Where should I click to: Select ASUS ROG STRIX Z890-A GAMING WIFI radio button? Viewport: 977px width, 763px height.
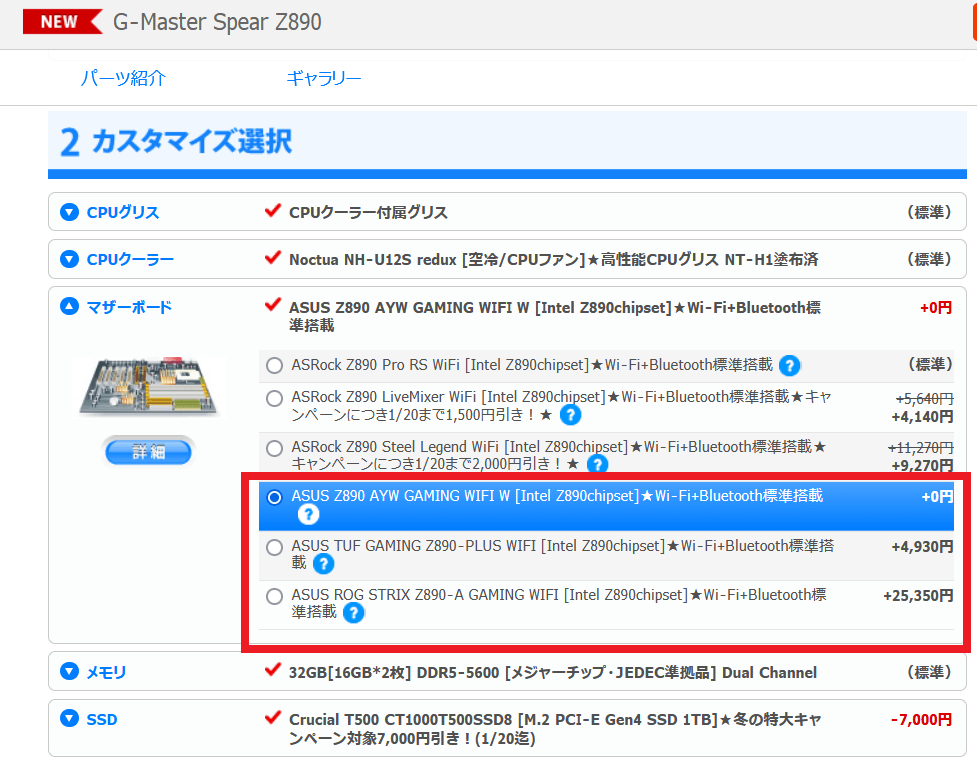click(x=274, y=597)
